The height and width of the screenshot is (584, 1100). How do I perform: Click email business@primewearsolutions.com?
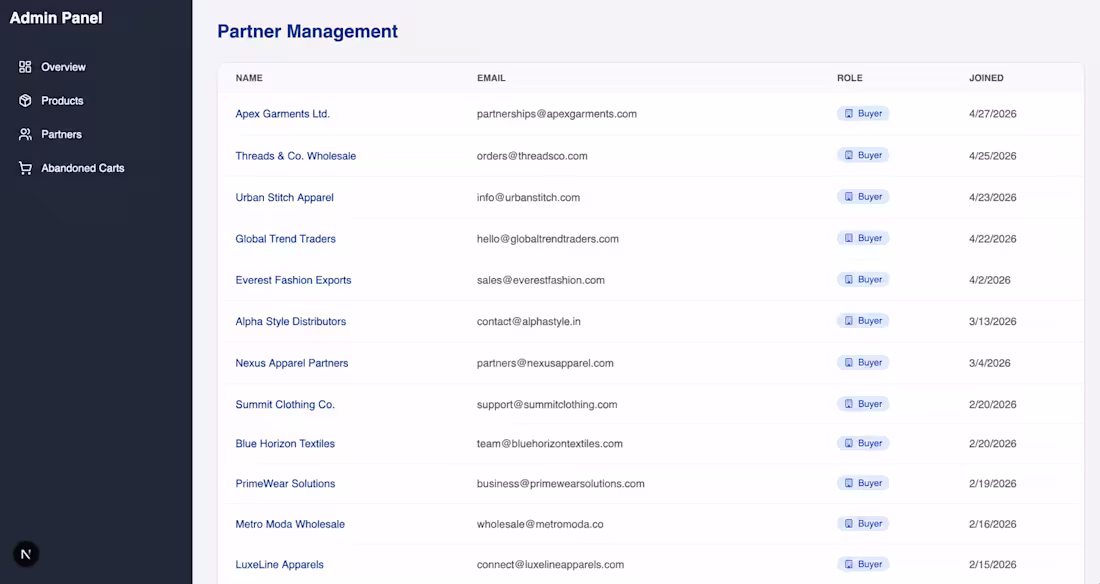coord(561,484)
